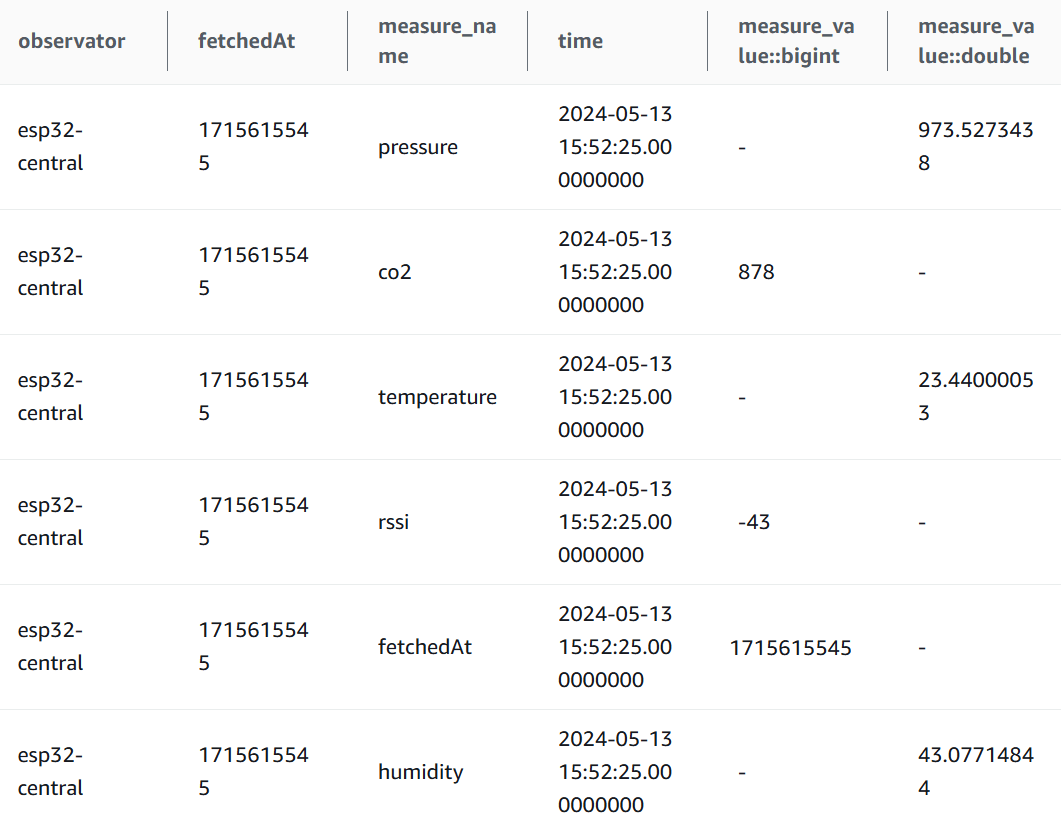Select the pressure measure name cell
Viewport: 1061px width, 825px height.
click(x=417, y=148)
